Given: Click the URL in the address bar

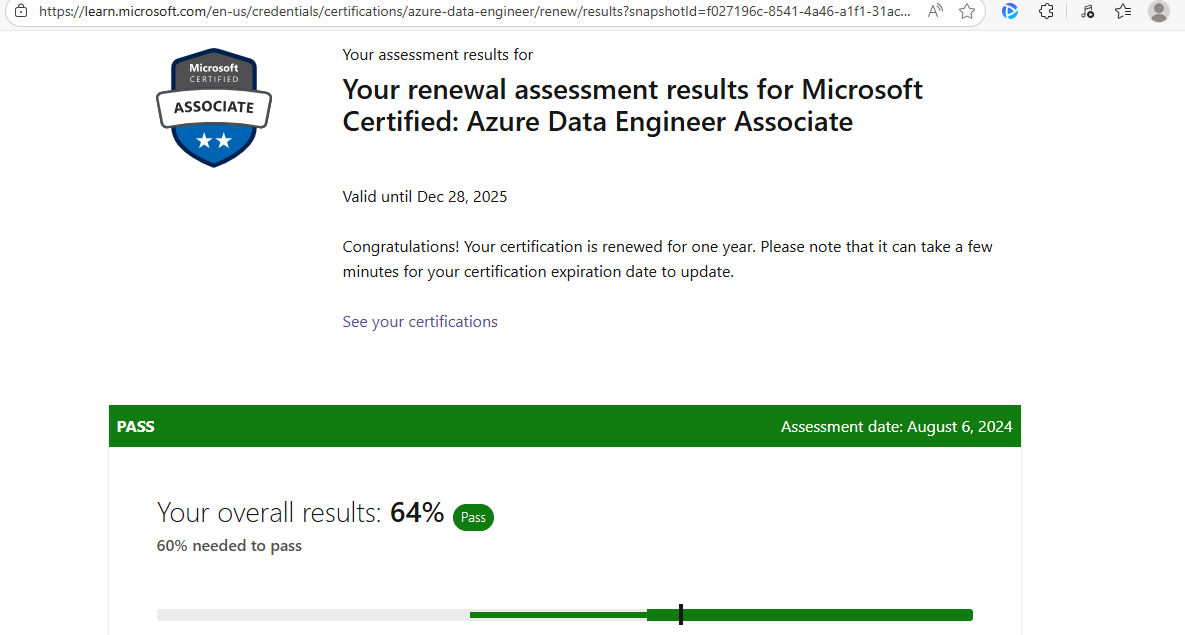Looking at the screenshot, I should point(475,11).
